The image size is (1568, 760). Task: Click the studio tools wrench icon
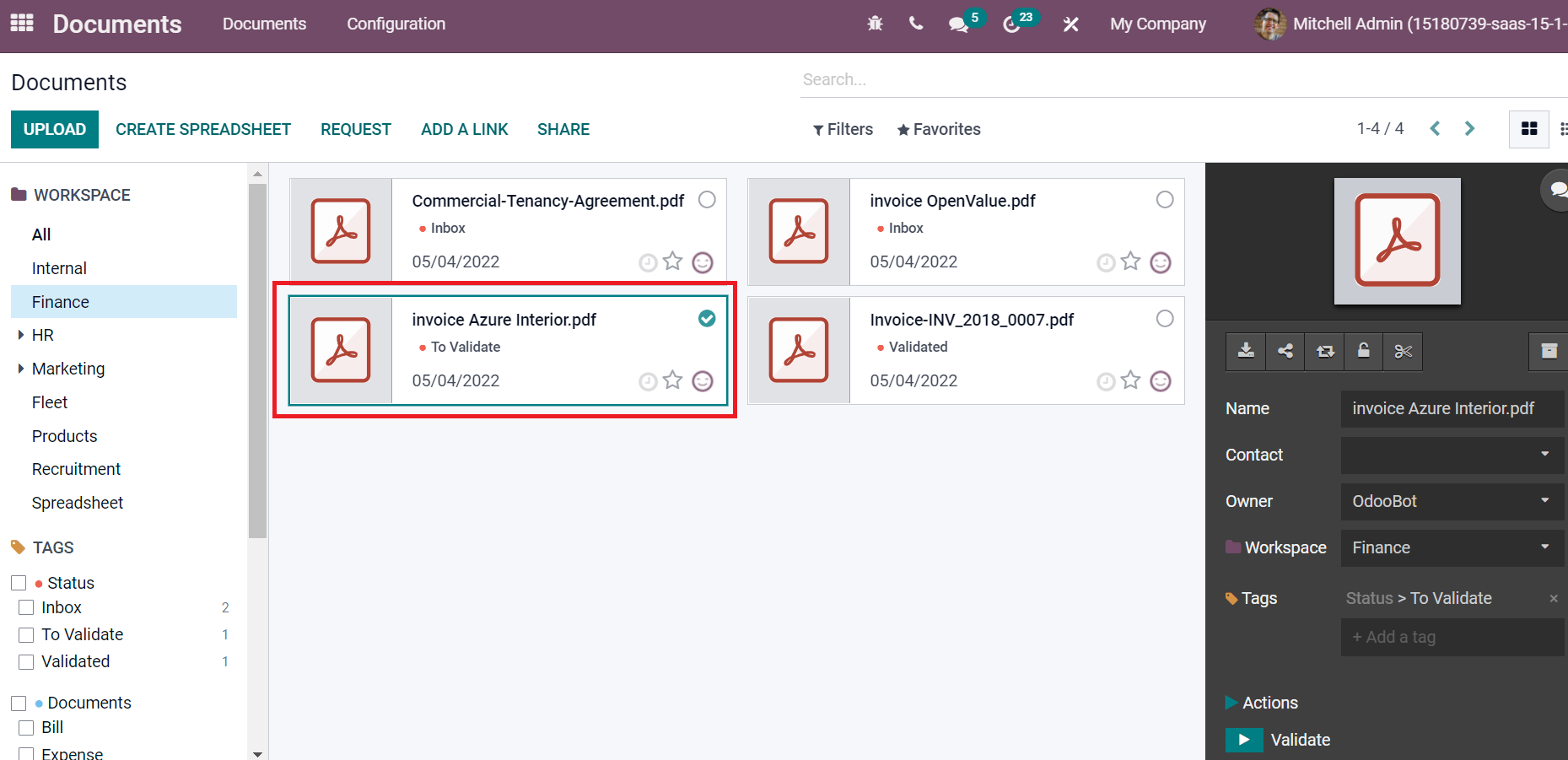tap(1071, 24)
